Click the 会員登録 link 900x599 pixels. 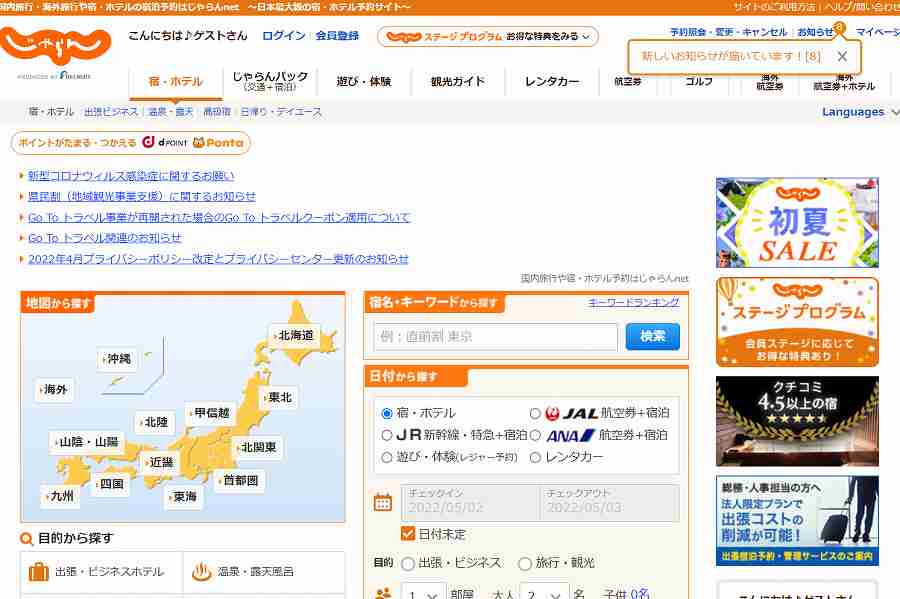(x=337, y=36)
